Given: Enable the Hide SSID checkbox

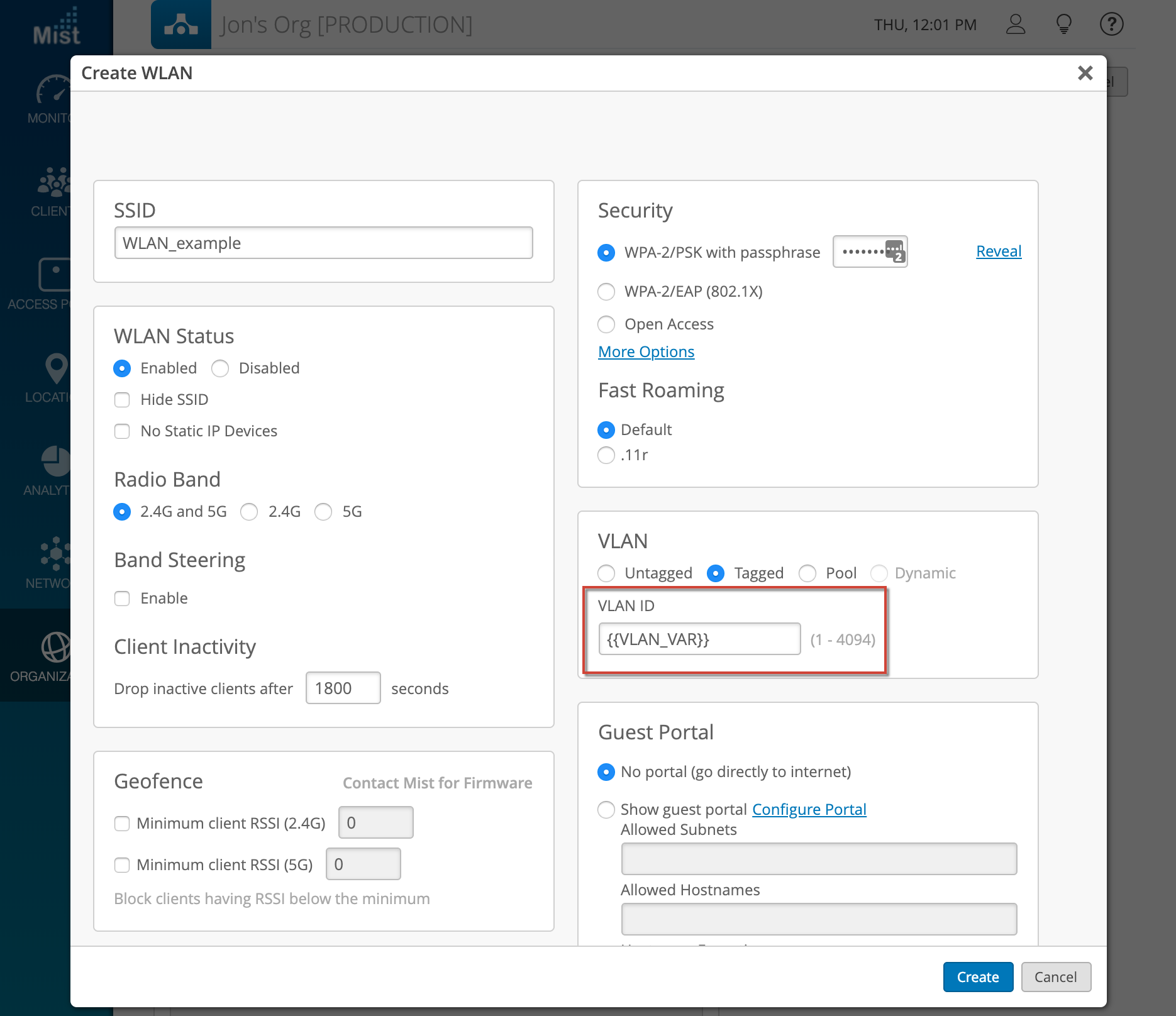Looking at the screenshot, I should [122, 400].
